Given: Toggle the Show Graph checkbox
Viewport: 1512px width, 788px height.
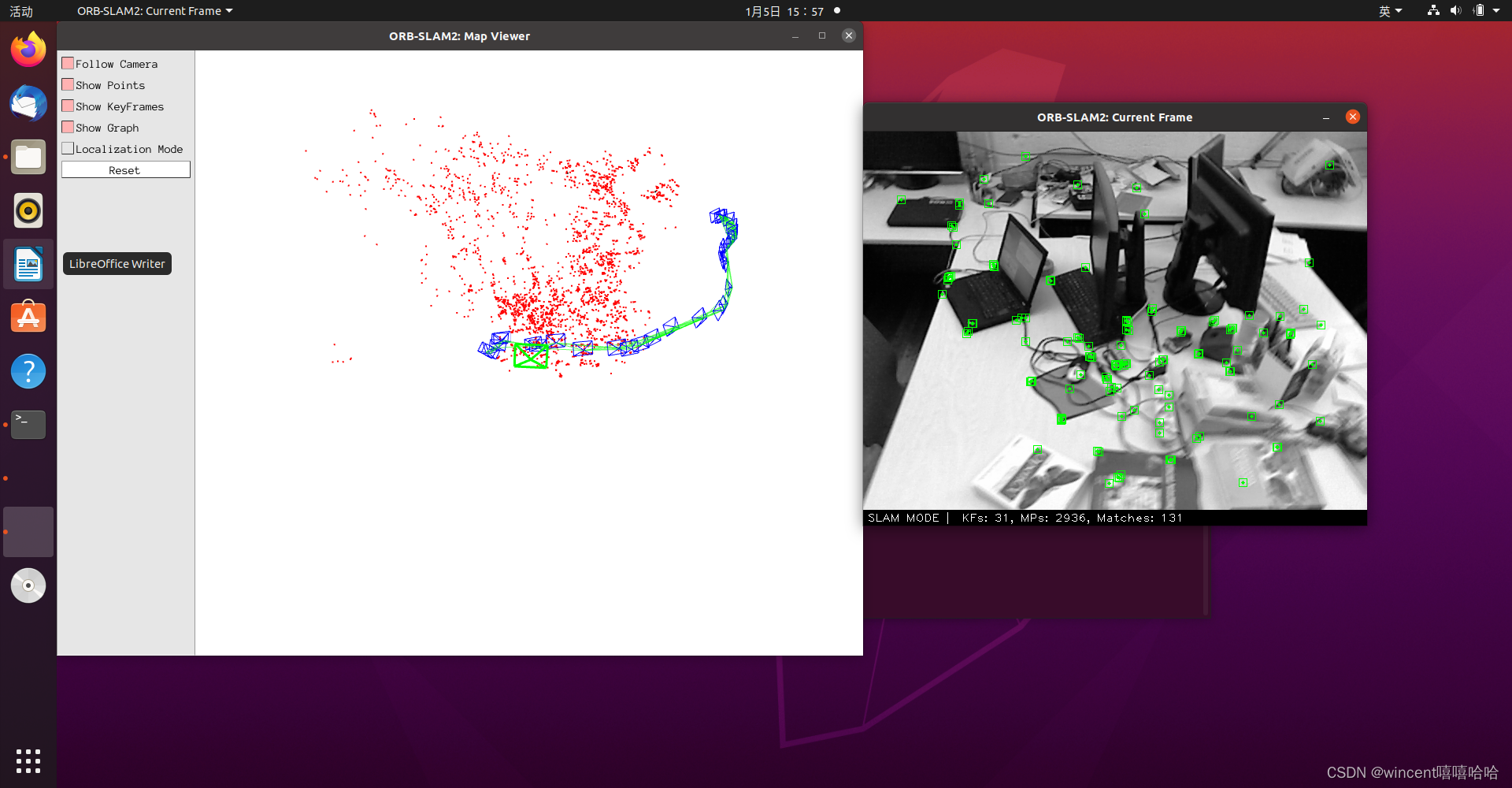Looking at the screenshot, I should tap(68, 128).
